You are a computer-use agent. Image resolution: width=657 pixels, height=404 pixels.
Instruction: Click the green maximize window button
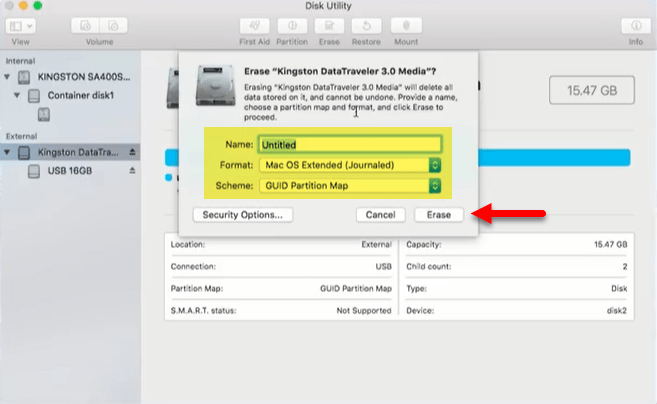tap(38, 5)
